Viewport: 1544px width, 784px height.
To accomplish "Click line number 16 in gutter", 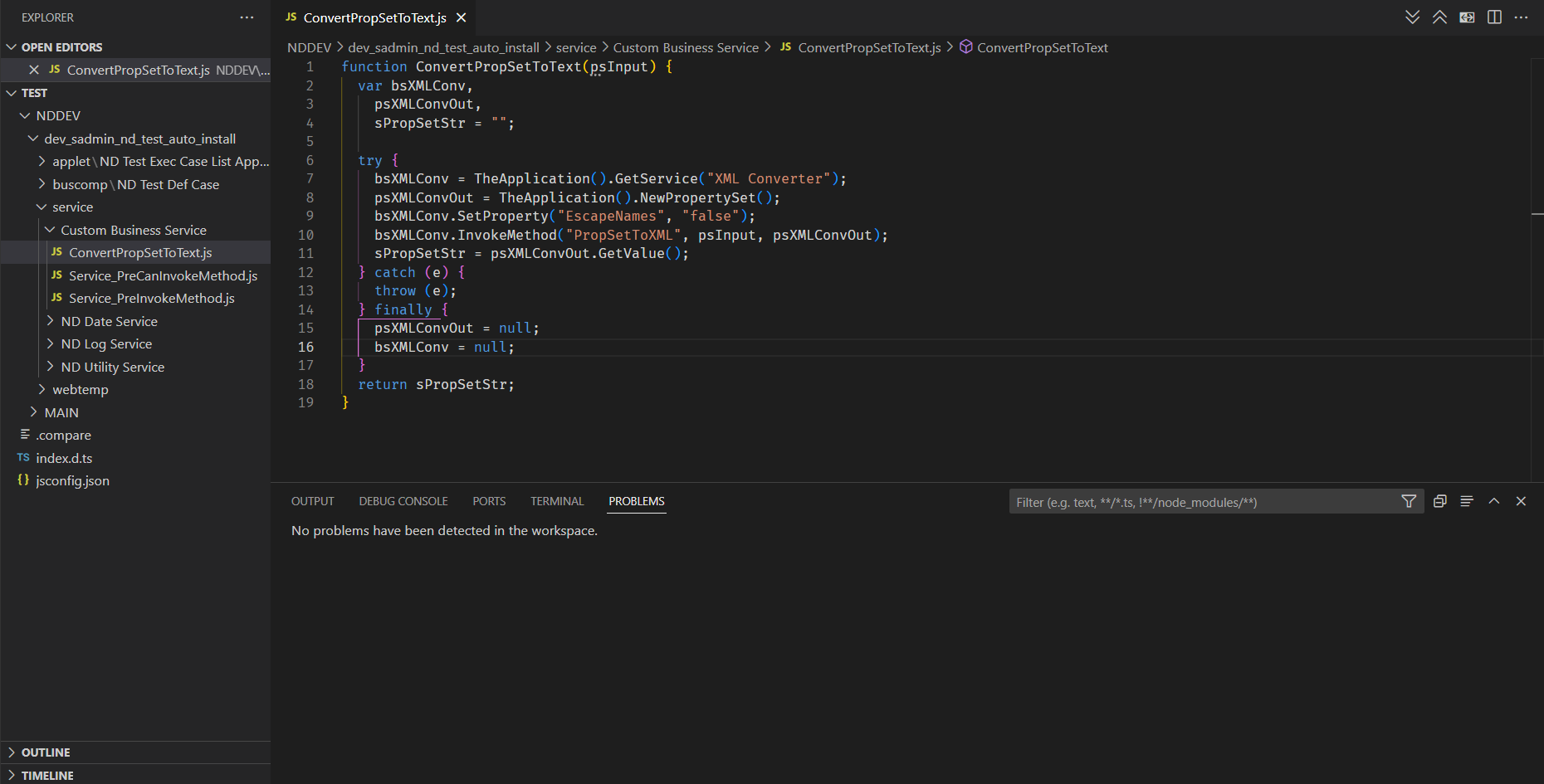I will coord(305,347).
